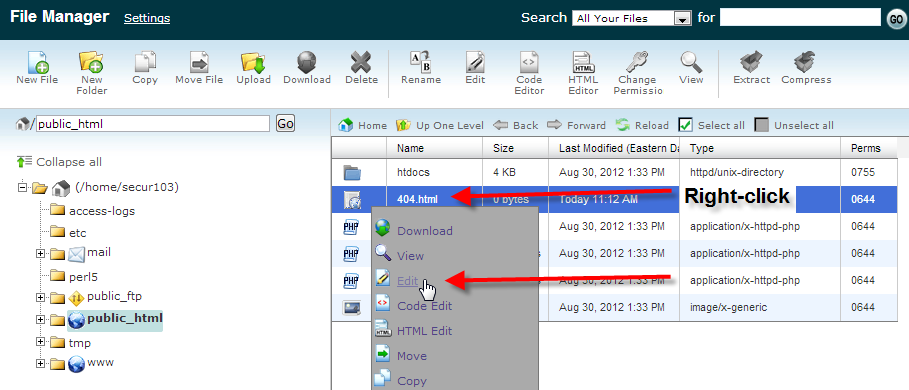
Task: Click Up One Level
Action: pyautogui.click(x=439, y=125)
